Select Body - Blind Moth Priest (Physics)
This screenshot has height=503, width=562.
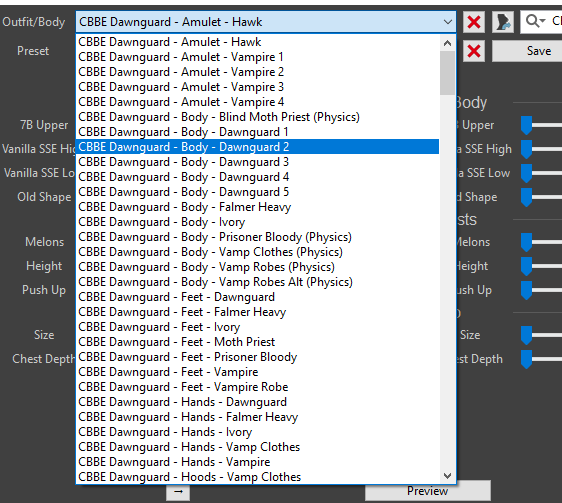(x=257, y=117)
